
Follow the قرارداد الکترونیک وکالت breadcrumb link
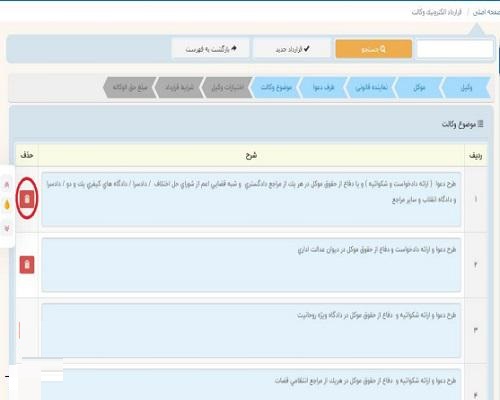[437, 12]
